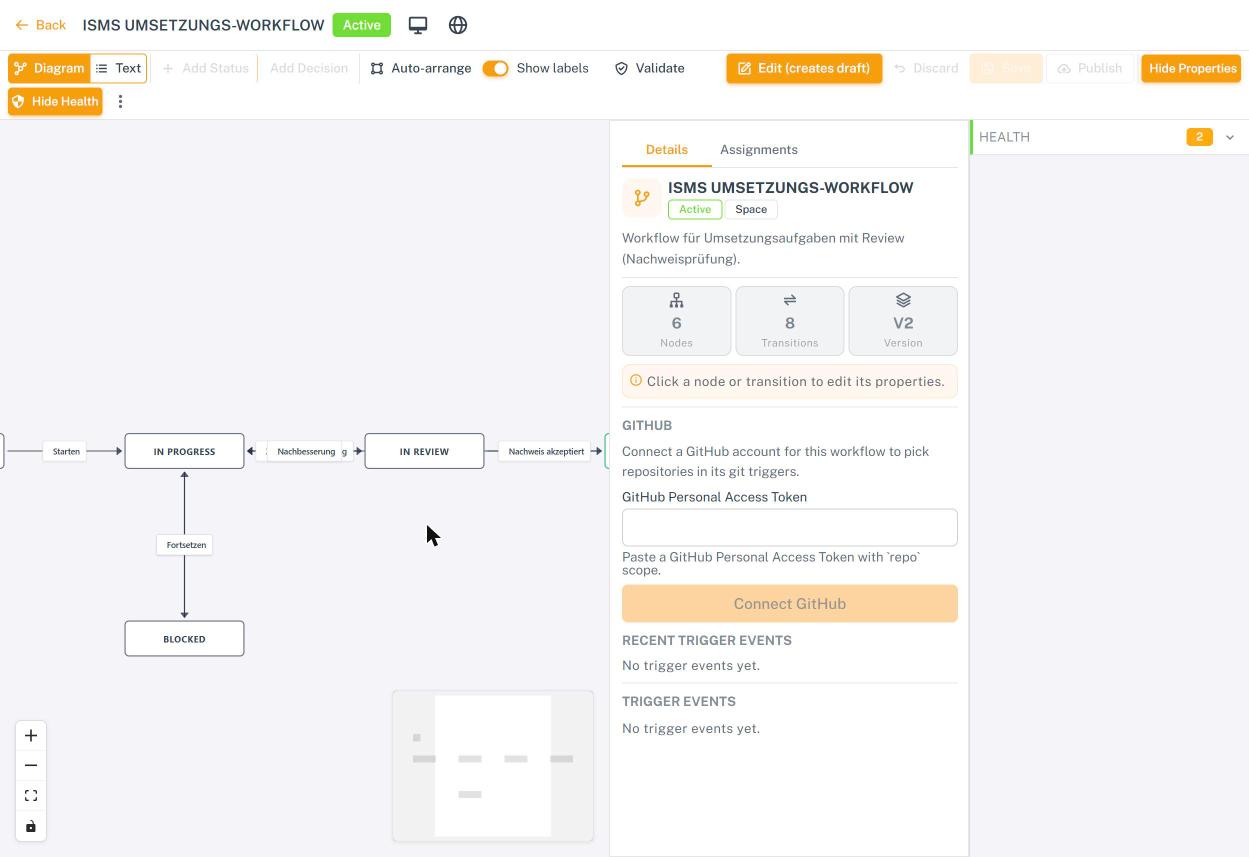
Task: Zoom out the diagram canvas
Action: (31, 766)
